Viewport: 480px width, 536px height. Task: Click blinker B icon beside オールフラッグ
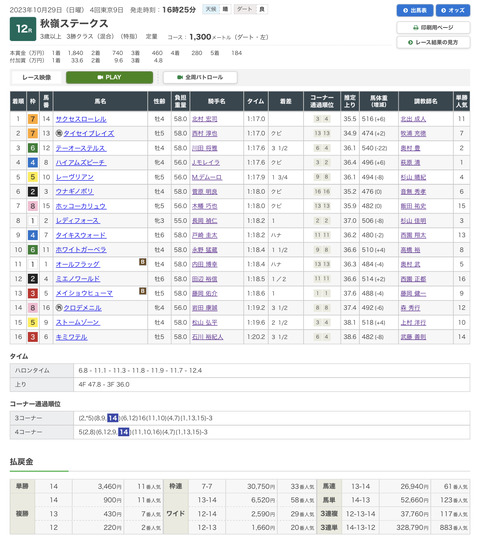coord(143,262)
